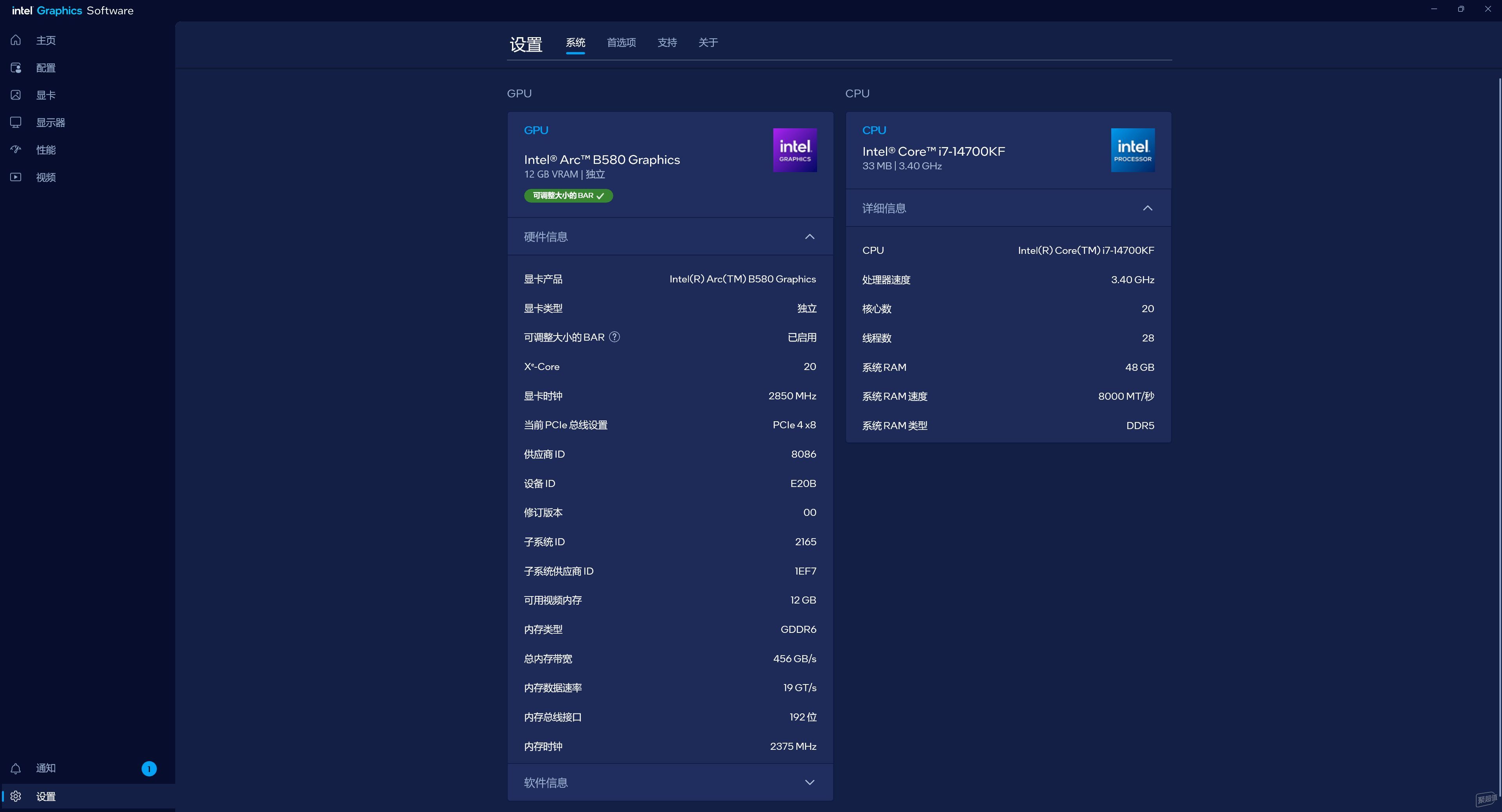The width and height of the screenshot is (1502, 812).
Task: Open the 显示器 monitor icon
Action: (x=16, y=122)
